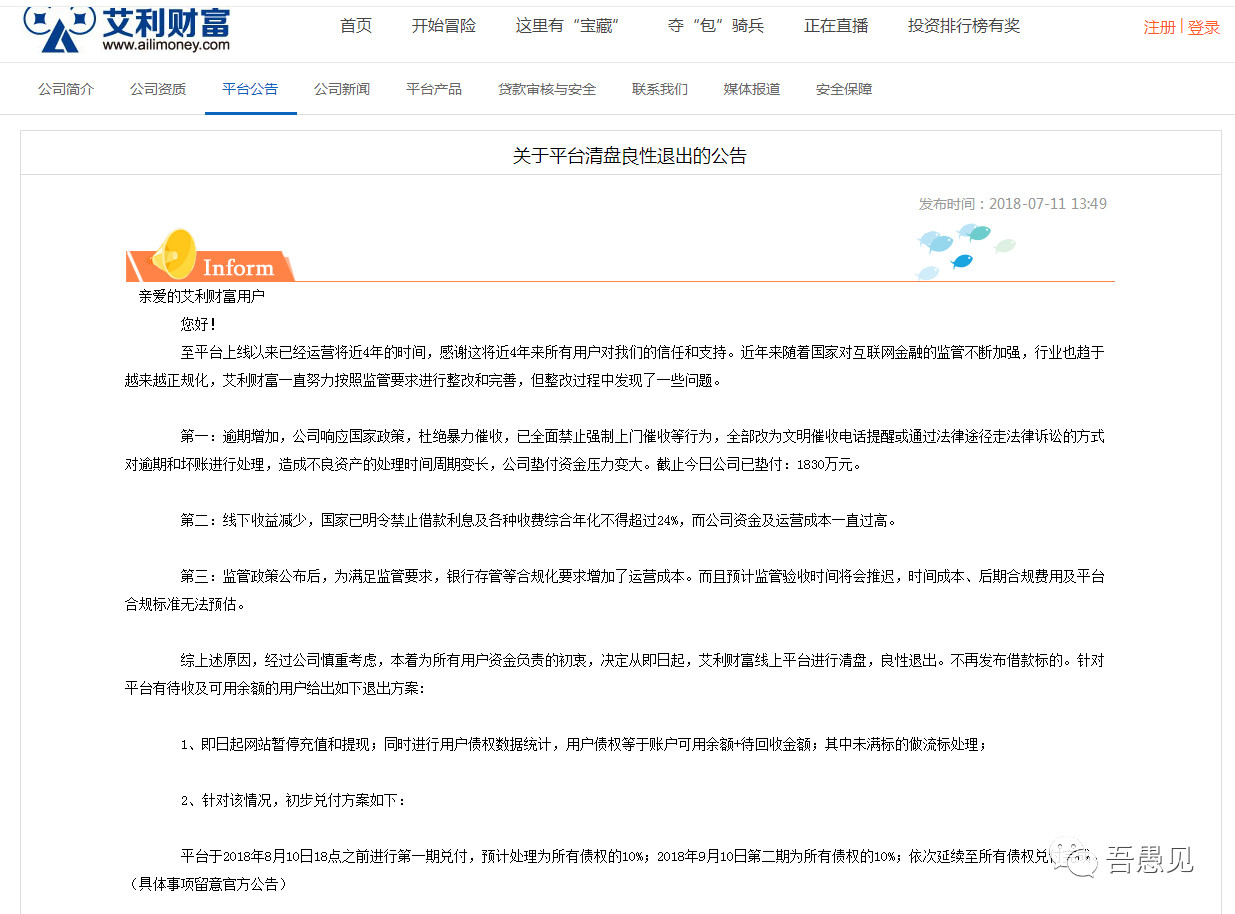Click the paragraph starting with 第二:线下收益减少
This screenshot has width=1235, height=914.
pyautogui.click(x=539, y=520)
